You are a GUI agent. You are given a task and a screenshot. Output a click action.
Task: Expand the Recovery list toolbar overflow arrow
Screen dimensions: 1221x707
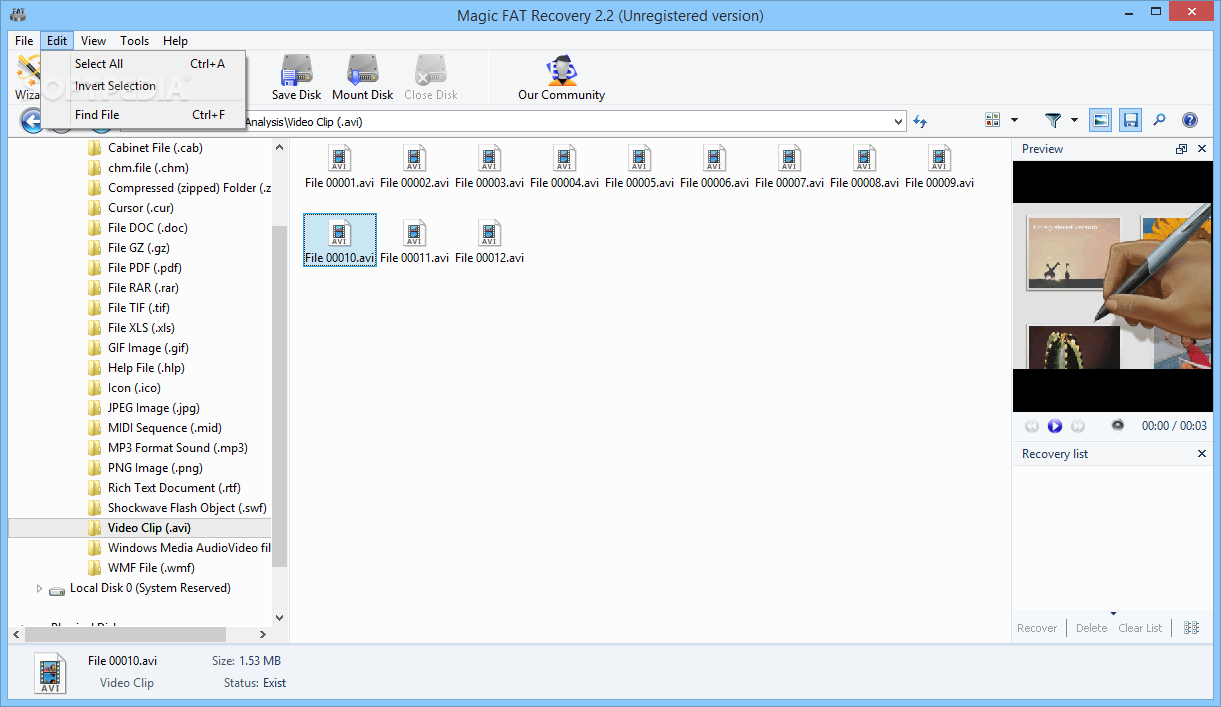tap(1113, 614)
